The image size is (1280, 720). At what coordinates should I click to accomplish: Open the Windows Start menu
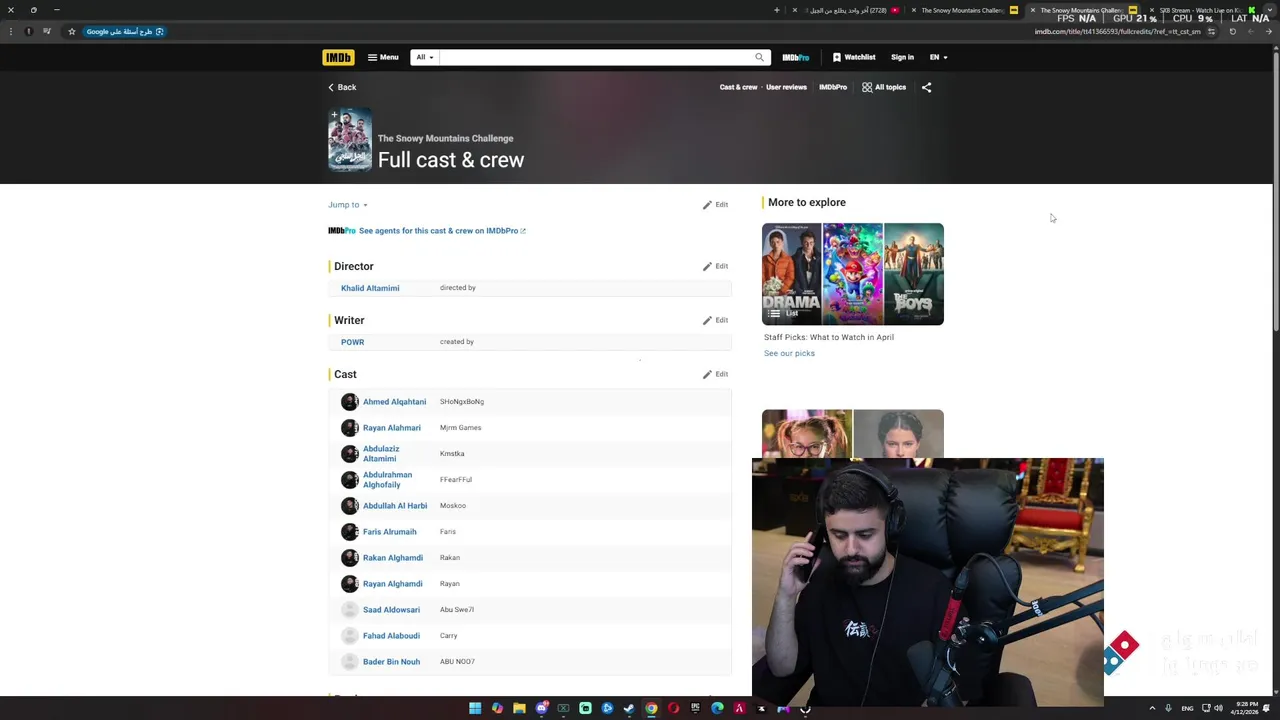(x=475, y=709)
